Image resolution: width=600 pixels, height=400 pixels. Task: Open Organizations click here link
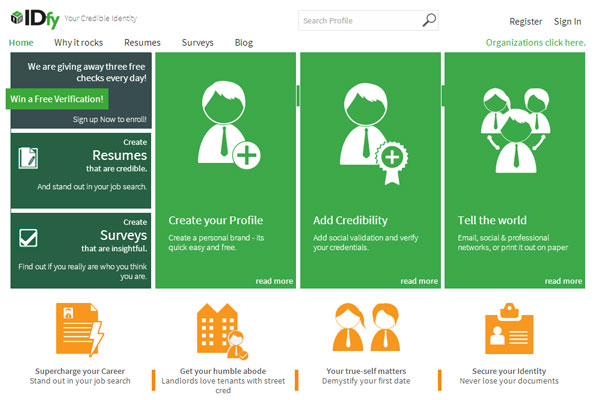535,42
